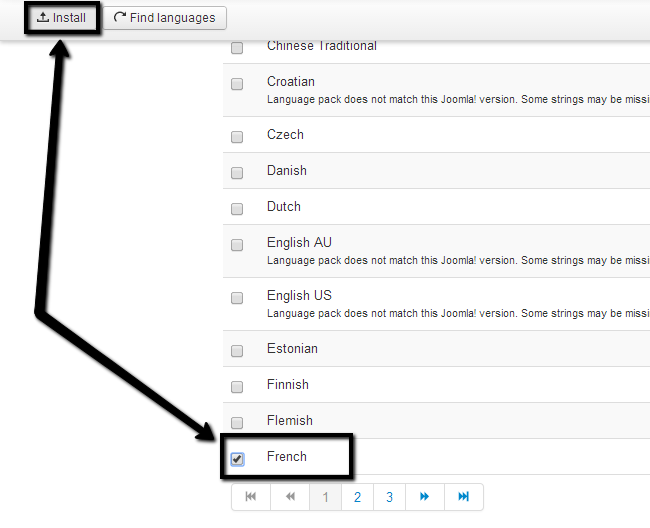Check the Chinese Traditional checkbox

[x=237, y=48]
